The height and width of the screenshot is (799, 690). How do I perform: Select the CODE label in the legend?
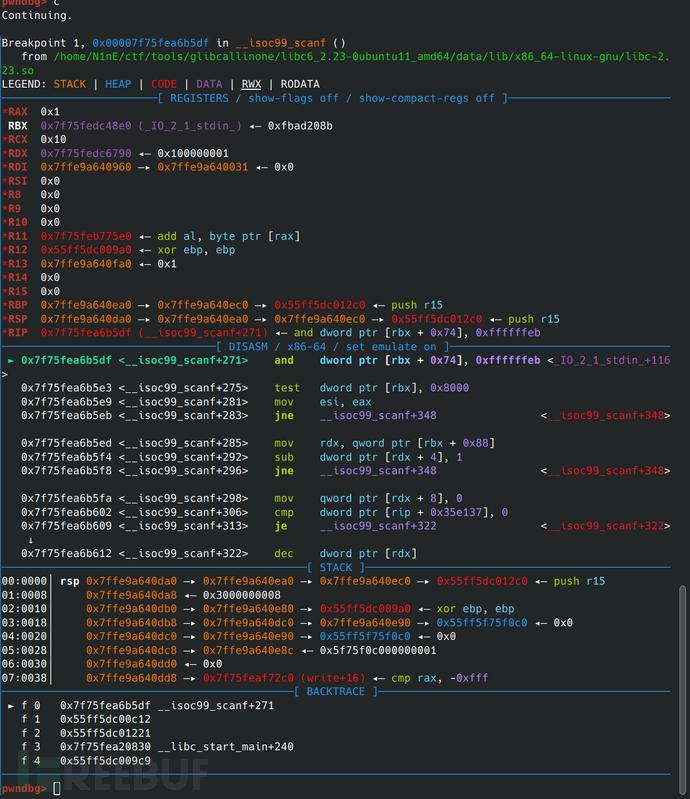click(166, 84)
